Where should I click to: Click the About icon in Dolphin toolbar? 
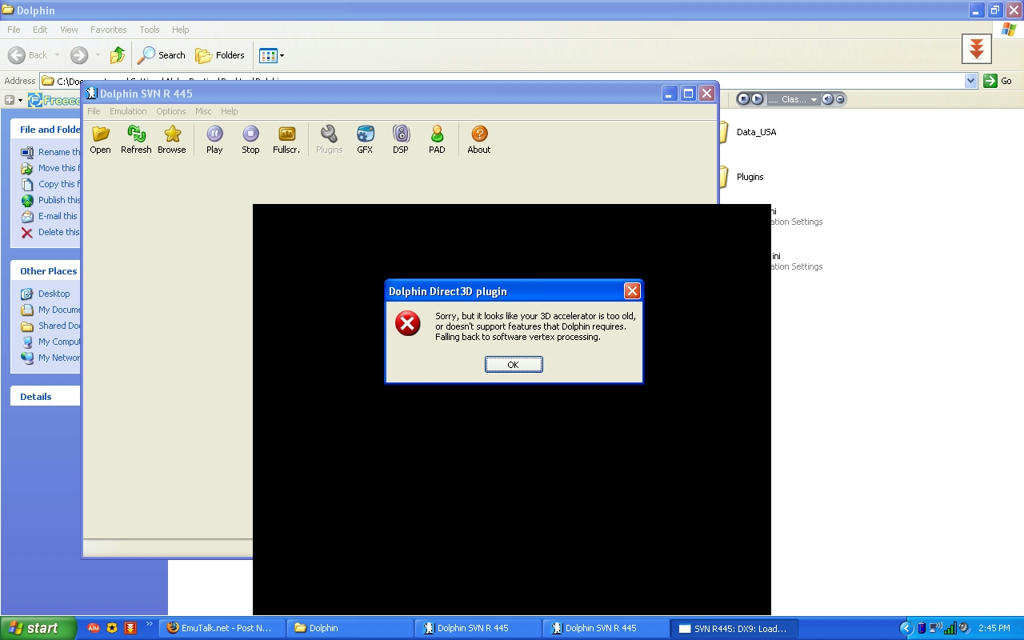[x=479, y=140]
